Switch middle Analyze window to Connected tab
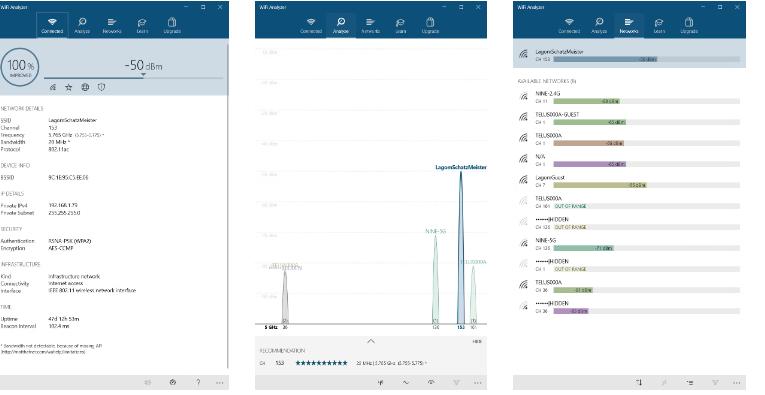The width and height of the screenshot is (765, 395). (311, 25)
